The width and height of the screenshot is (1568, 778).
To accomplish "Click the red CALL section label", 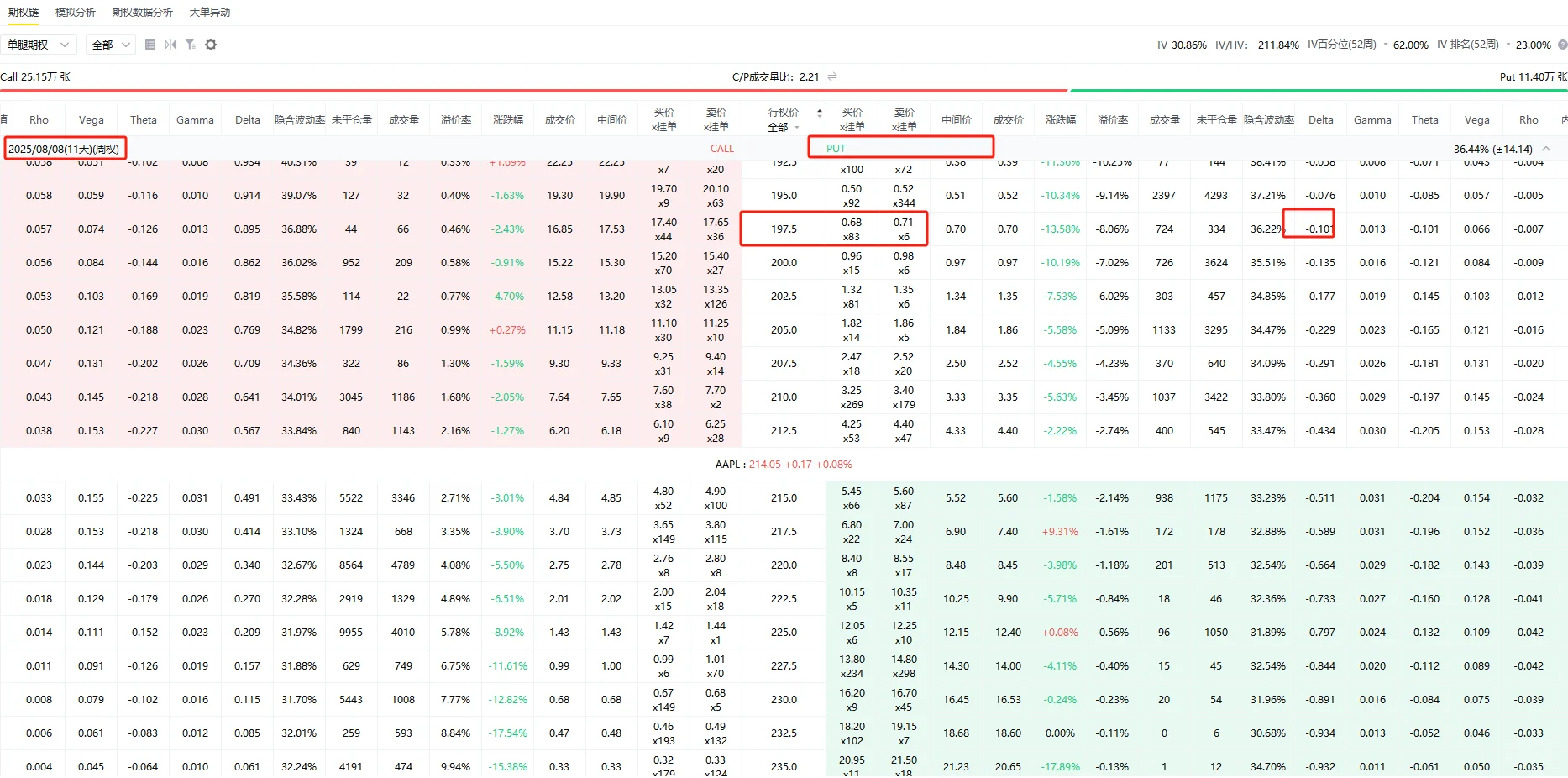I will (x=722, y=149).
